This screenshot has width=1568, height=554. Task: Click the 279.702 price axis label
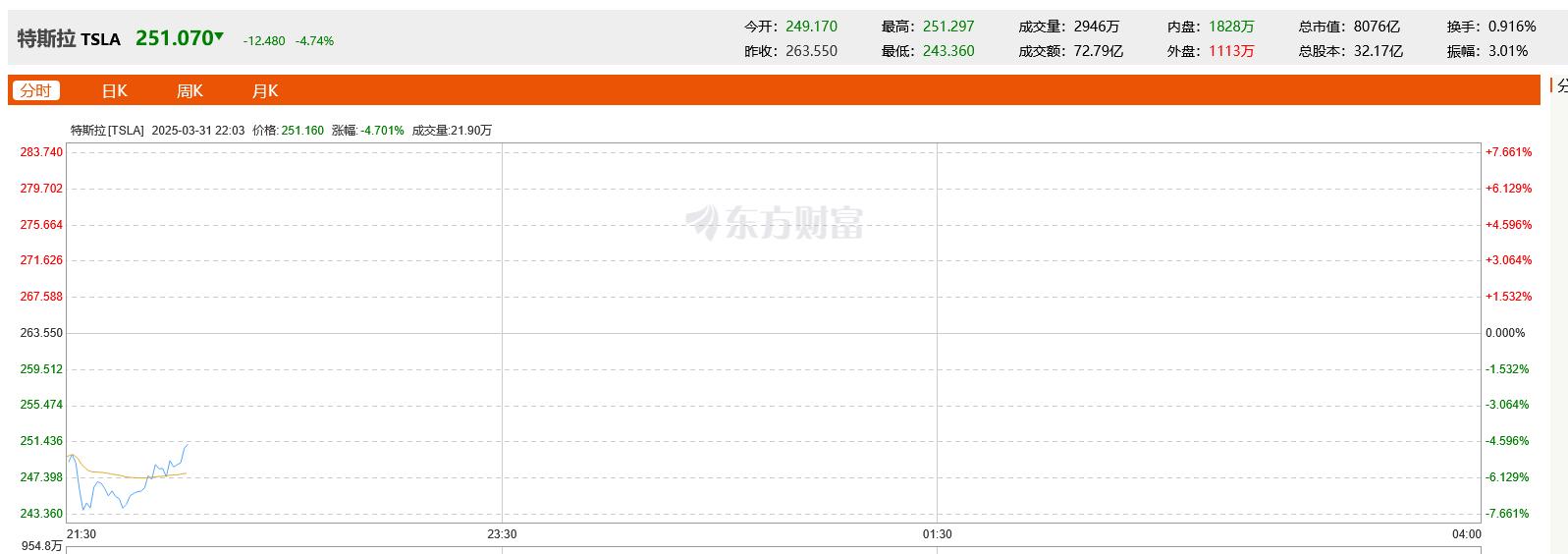41,189
